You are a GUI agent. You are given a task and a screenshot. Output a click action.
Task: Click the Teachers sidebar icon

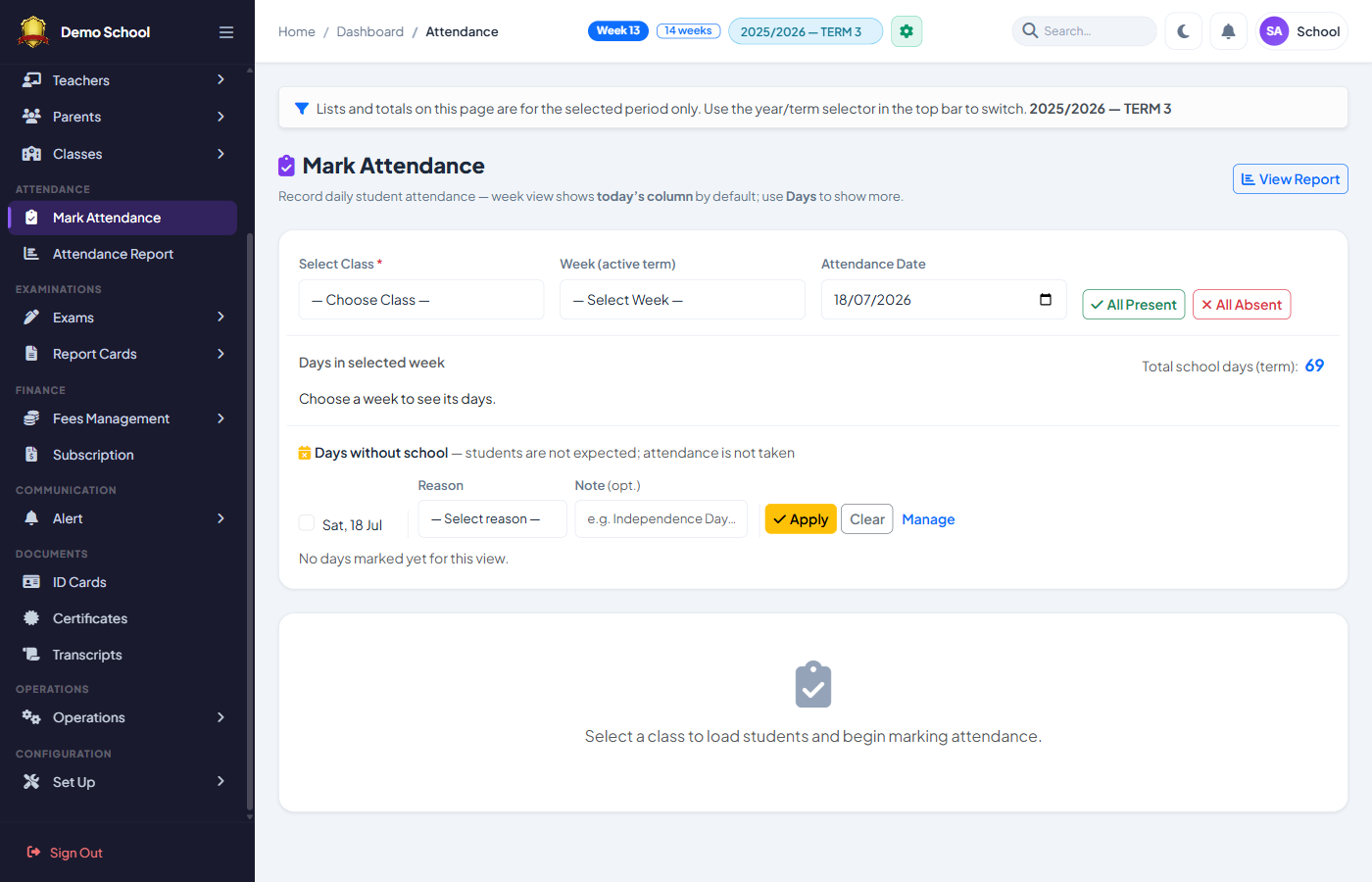pos(32,80)
